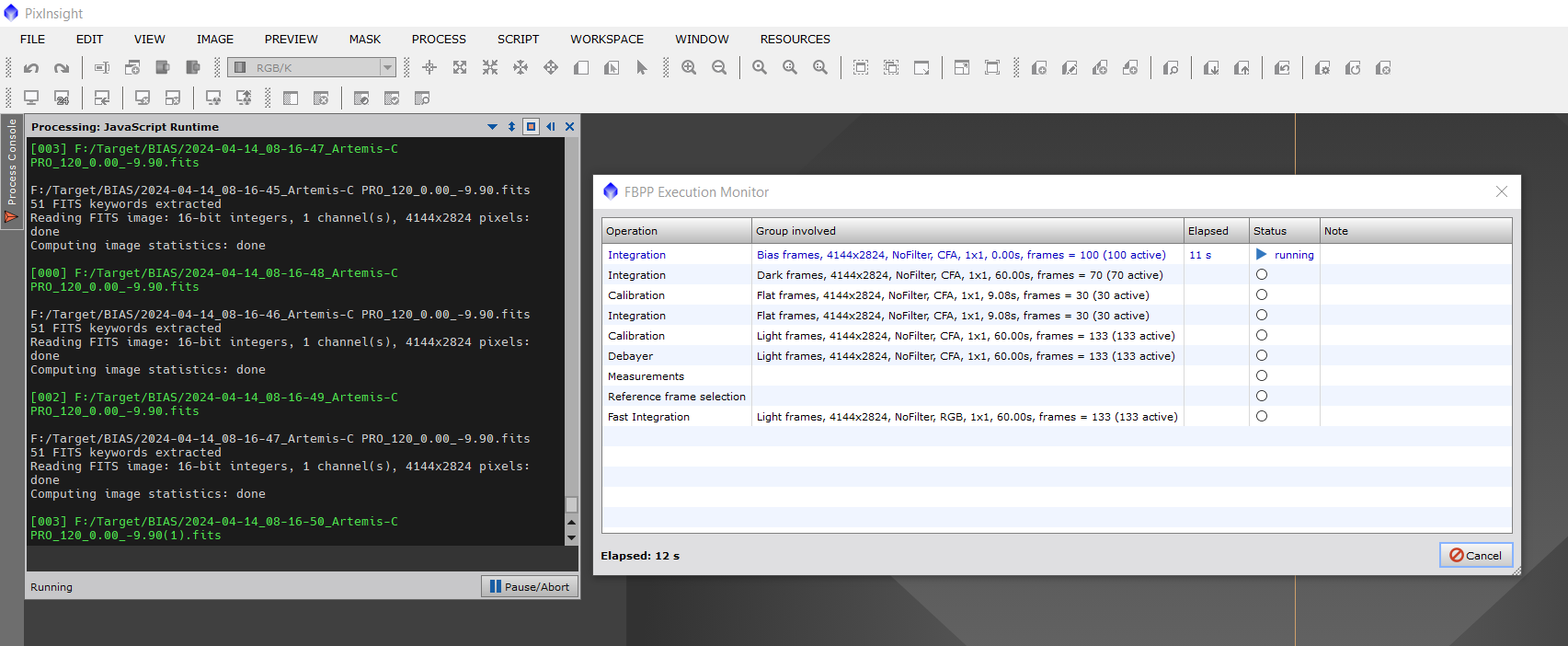1568x646 pixels.
Task: Open the FILE menu
Action: pos(32,39)
